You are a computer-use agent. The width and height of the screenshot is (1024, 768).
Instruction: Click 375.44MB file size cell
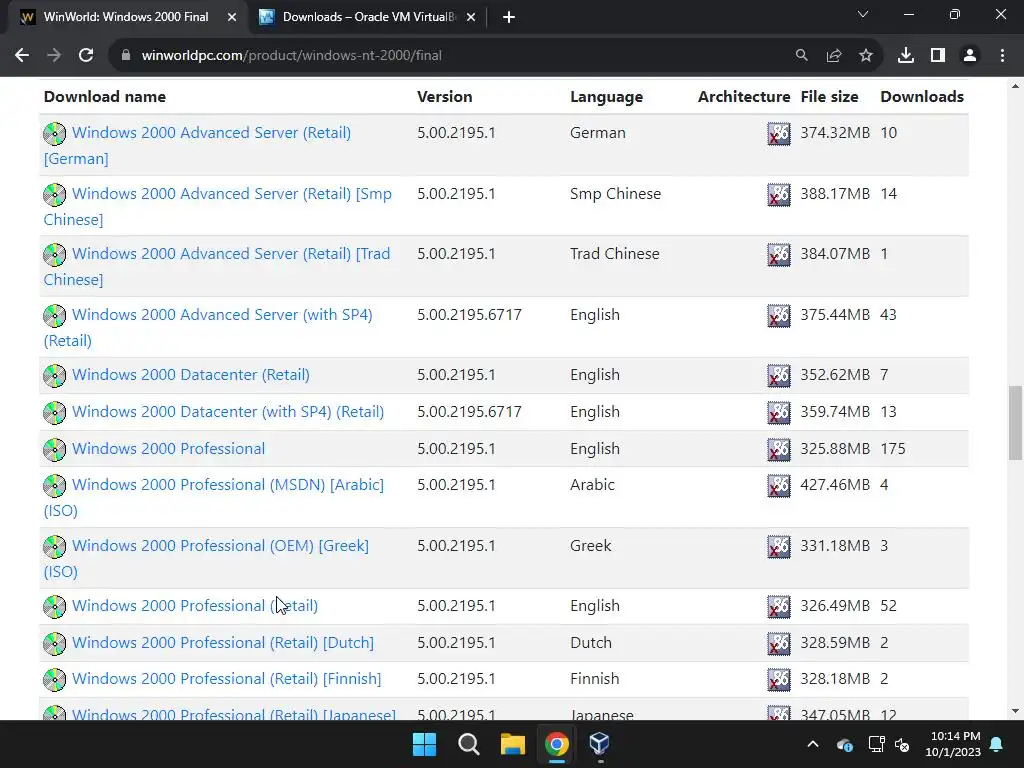pyautogui.click(x=835, y=315)
